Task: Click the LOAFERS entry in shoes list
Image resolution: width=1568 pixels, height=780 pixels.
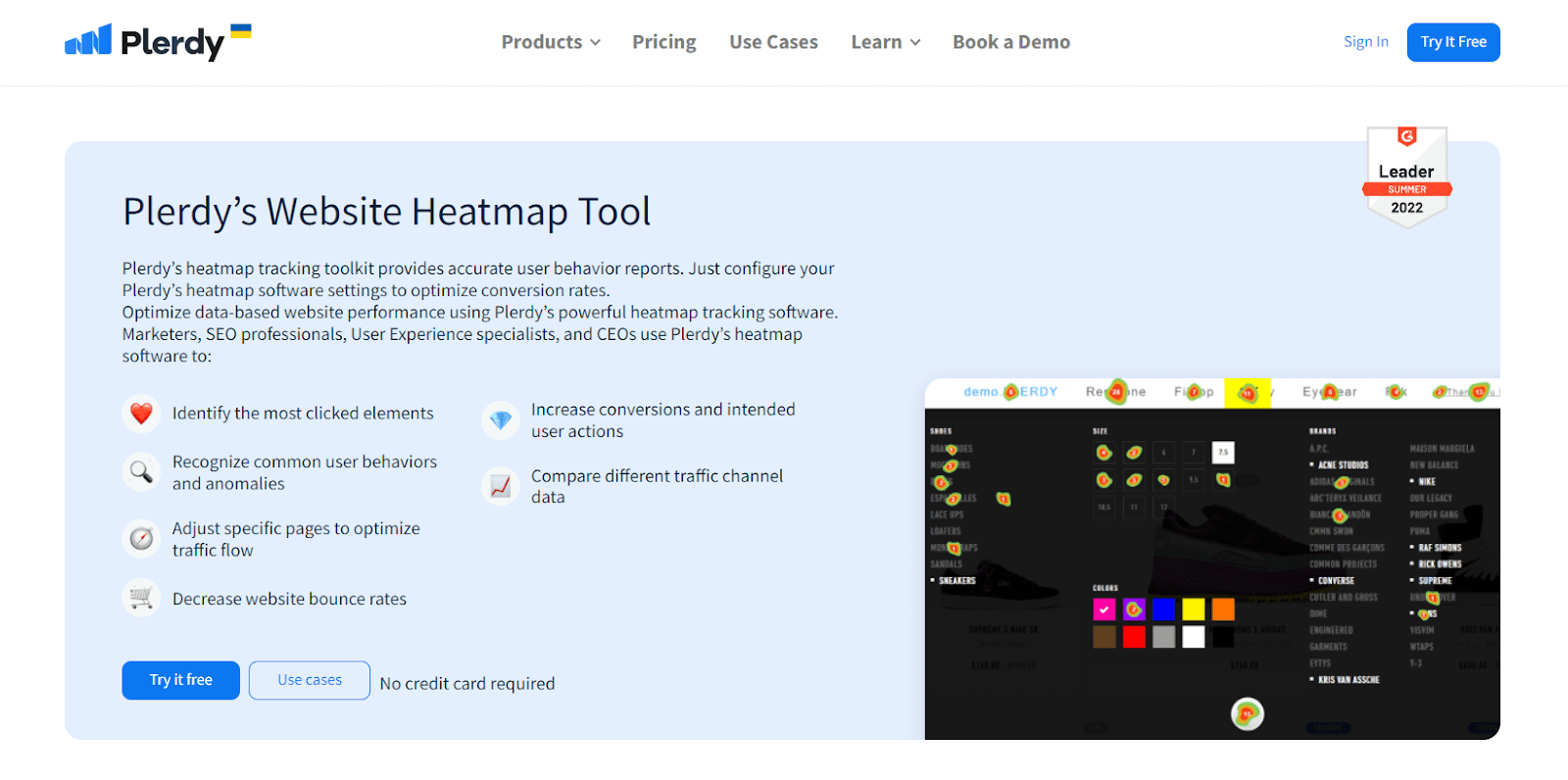Action: (946, 531)
